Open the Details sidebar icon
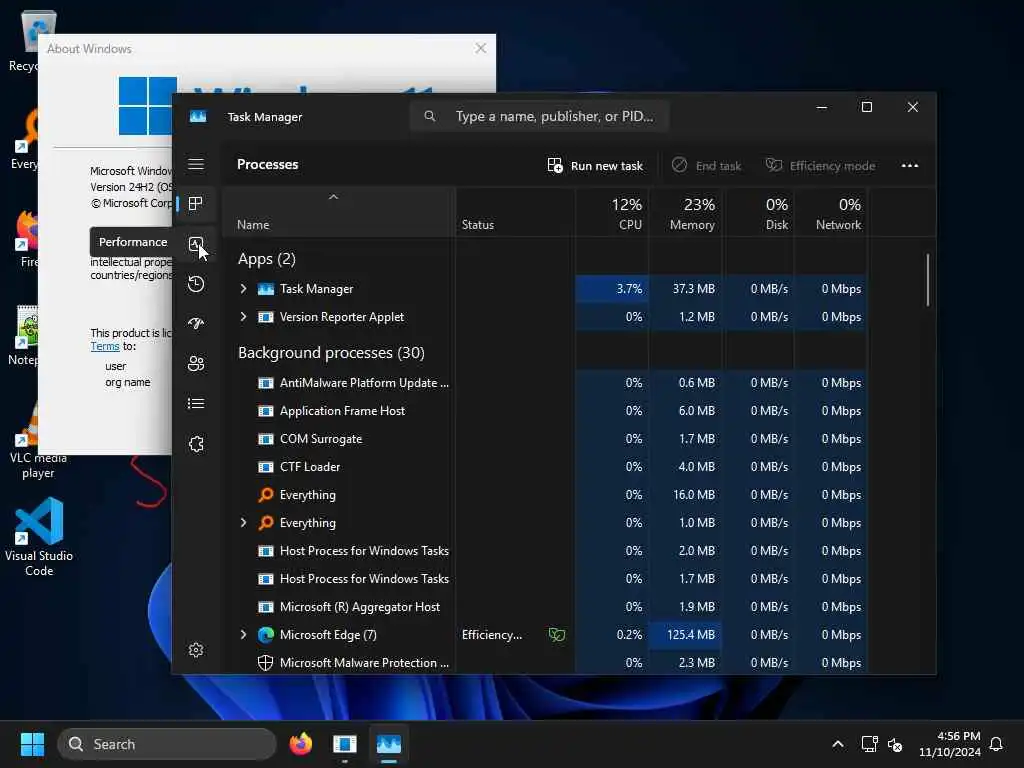The width and height of the screenshot is (1024, 768). (196, 404)
